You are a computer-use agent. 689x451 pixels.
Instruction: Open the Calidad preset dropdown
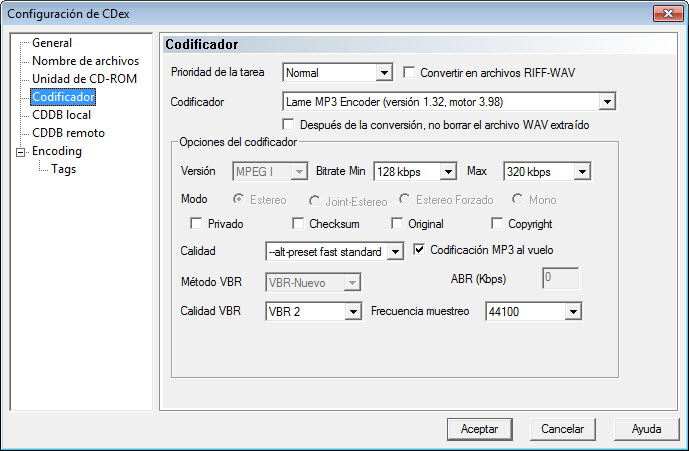(x=395, y=252)
